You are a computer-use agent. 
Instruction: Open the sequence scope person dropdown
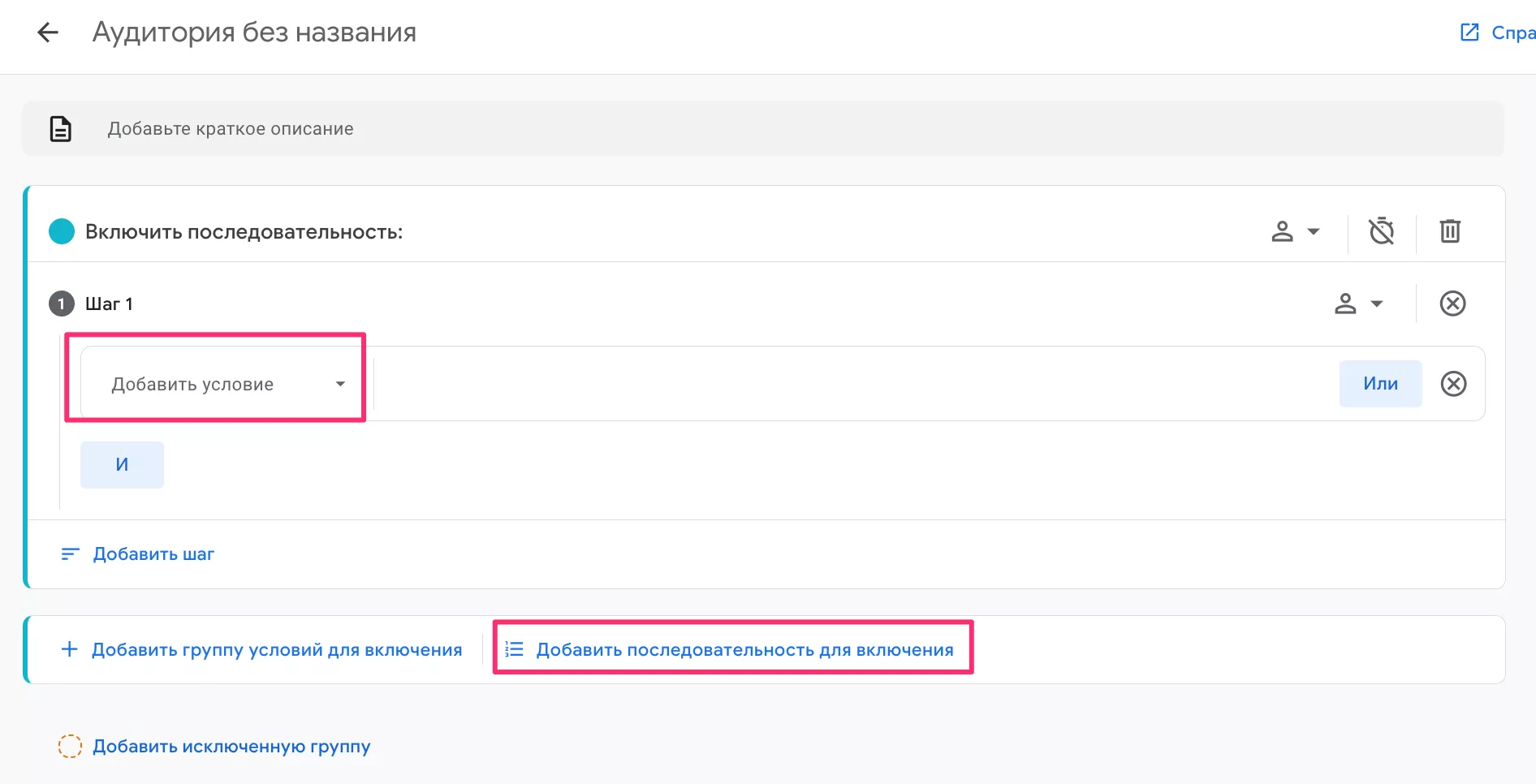1295,232
